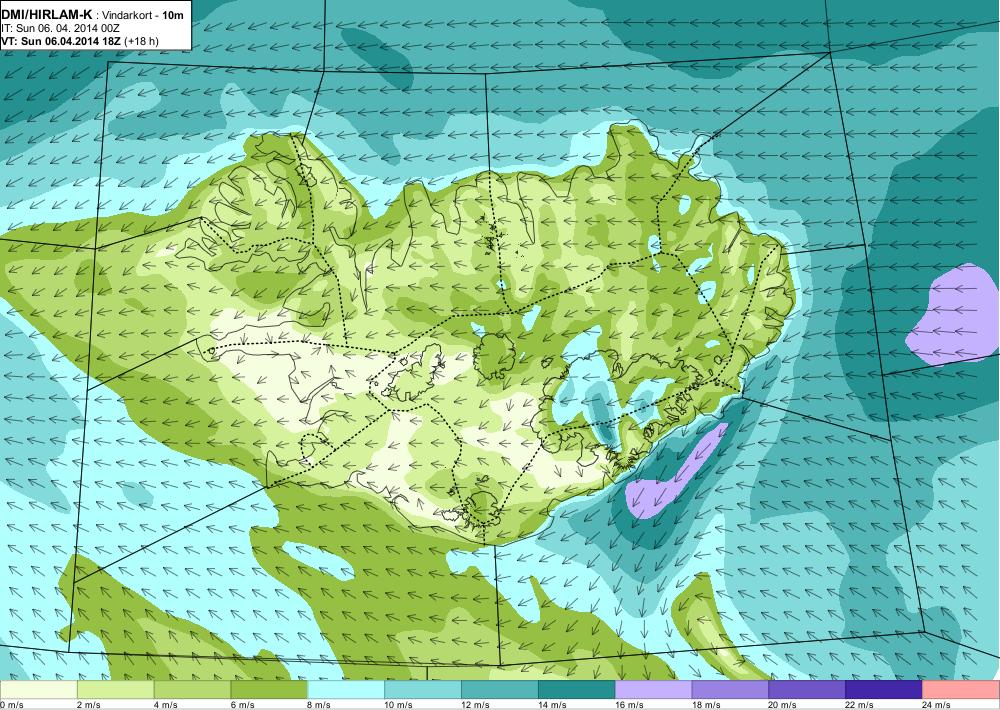Choose the 6 m/s olive green legend swatch
Screen dimensions: 1000x710
(x=269, y=690)
